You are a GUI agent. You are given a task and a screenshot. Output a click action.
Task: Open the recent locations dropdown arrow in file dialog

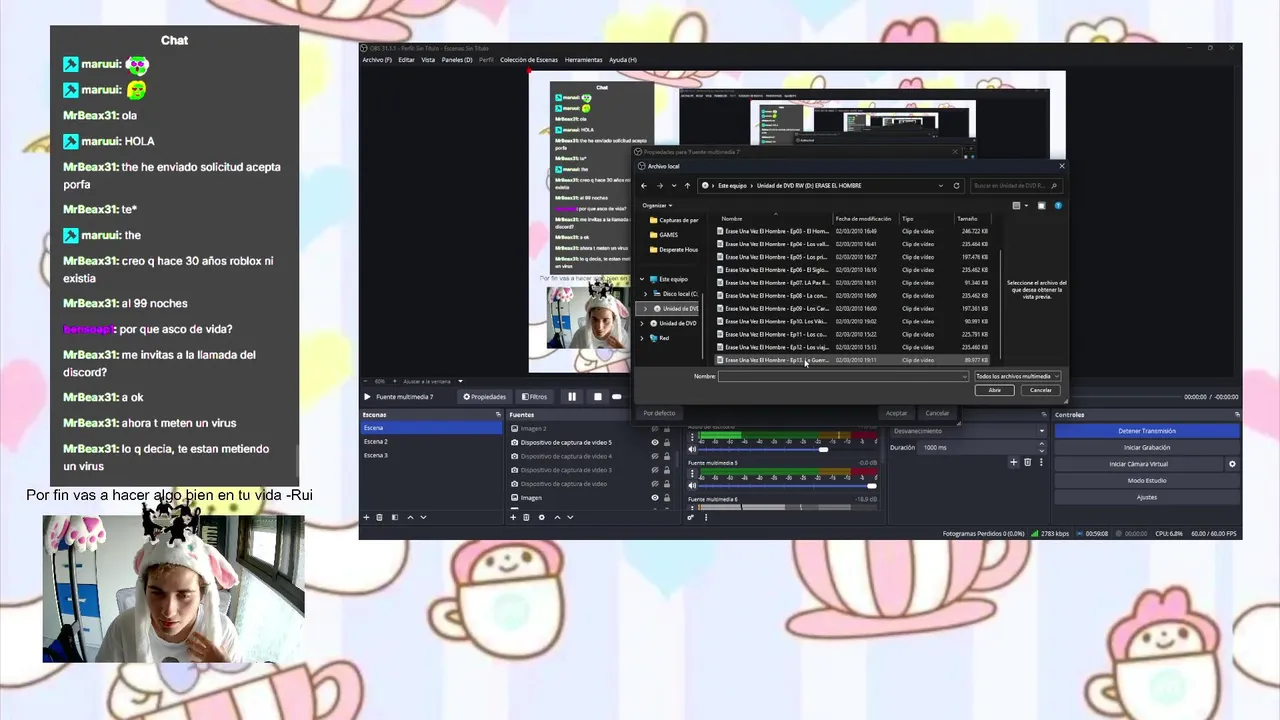674,186
